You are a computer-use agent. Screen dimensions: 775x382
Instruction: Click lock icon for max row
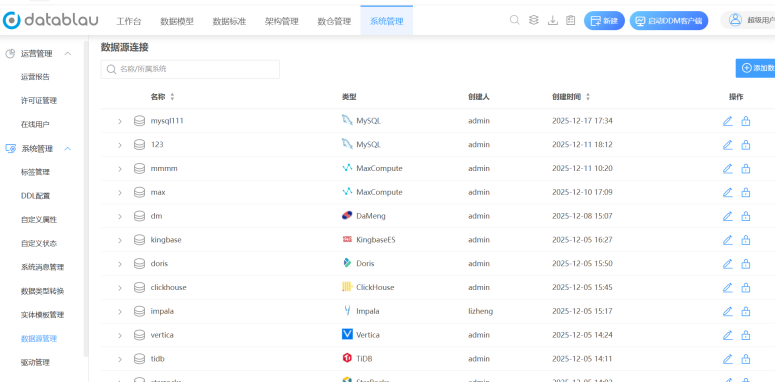746,192
